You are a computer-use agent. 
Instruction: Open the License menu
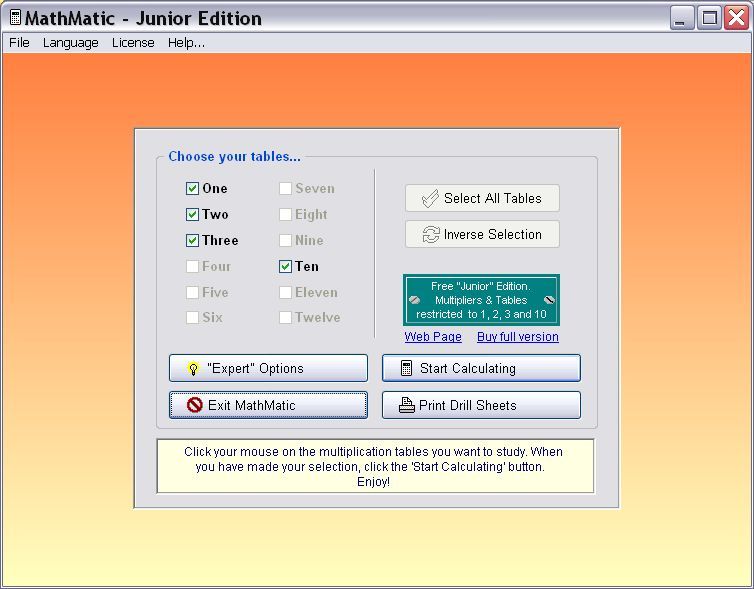point(133,43)
